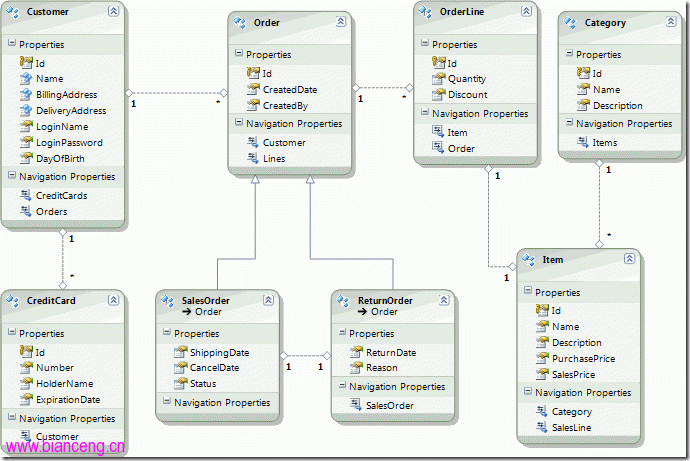Collapse Customer's Navigation Properties section
The height and width of the screenshot is (461, 690).
[12, 175]
